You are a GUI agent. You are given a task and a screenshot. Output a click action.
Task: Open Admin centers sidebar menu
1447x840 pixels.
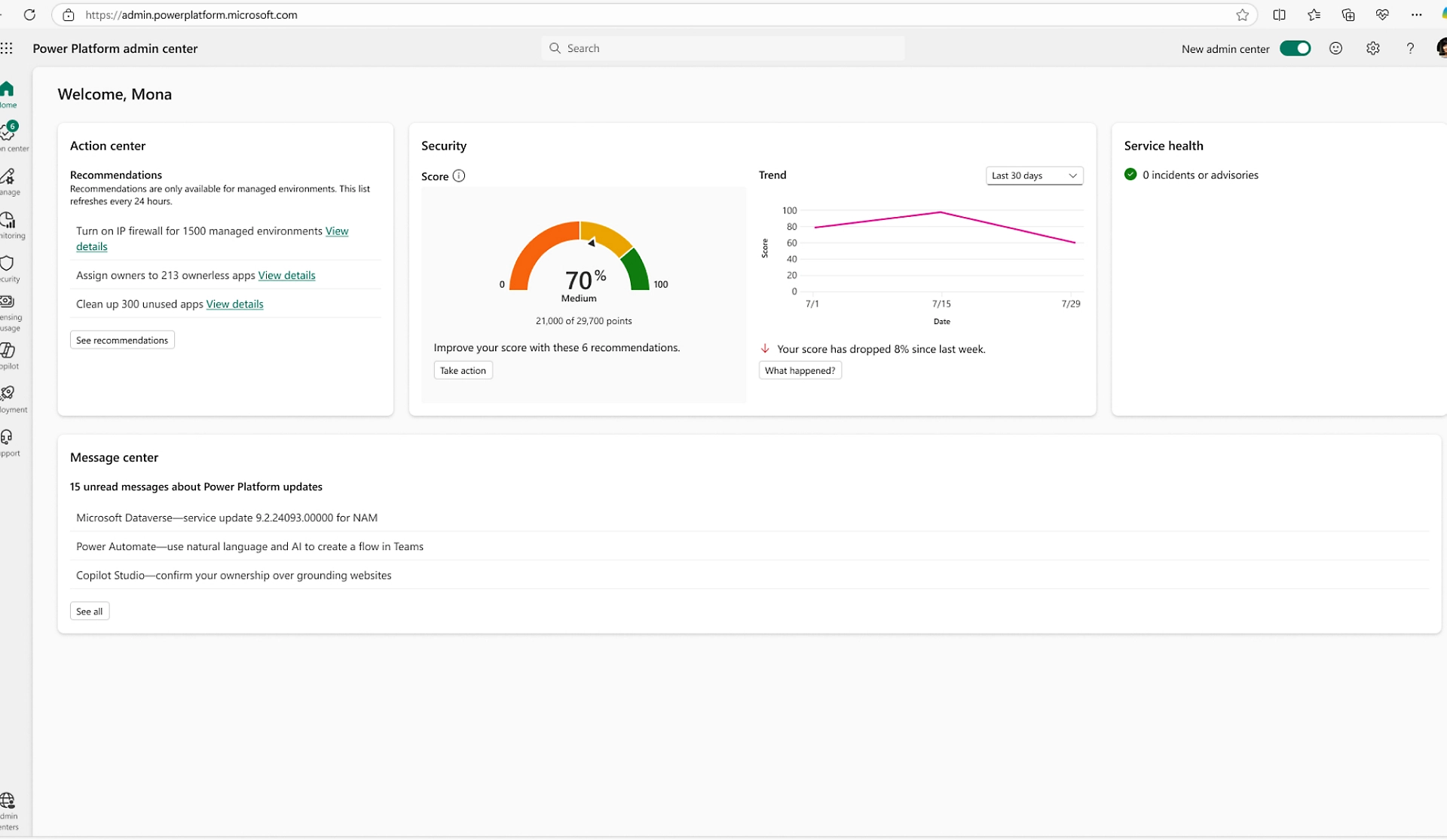pyautogui.click(x=8, y=802)
